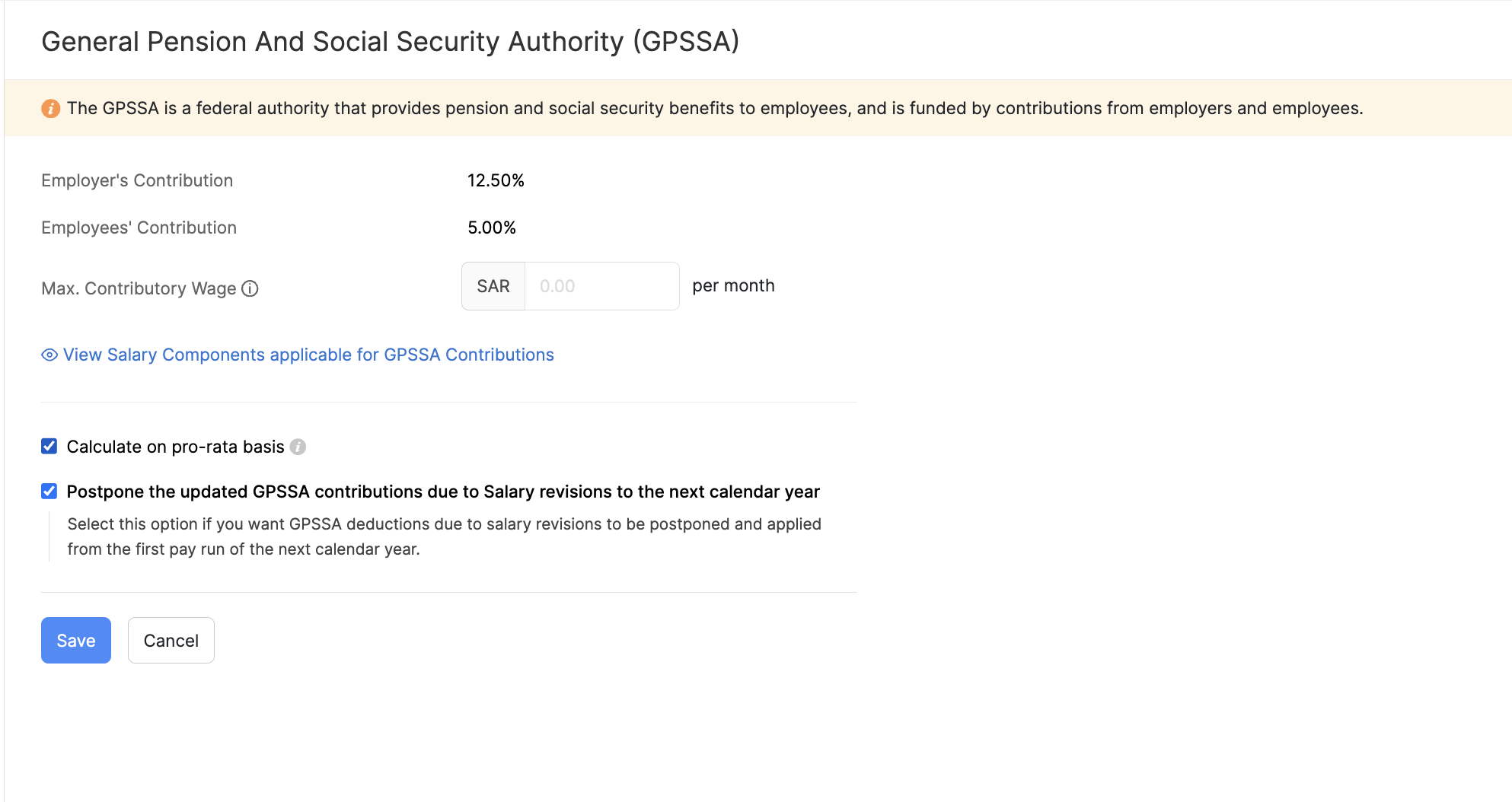Click the Max. Contributory Wage amount field
1512x802 pixels.
click(601, 285)
